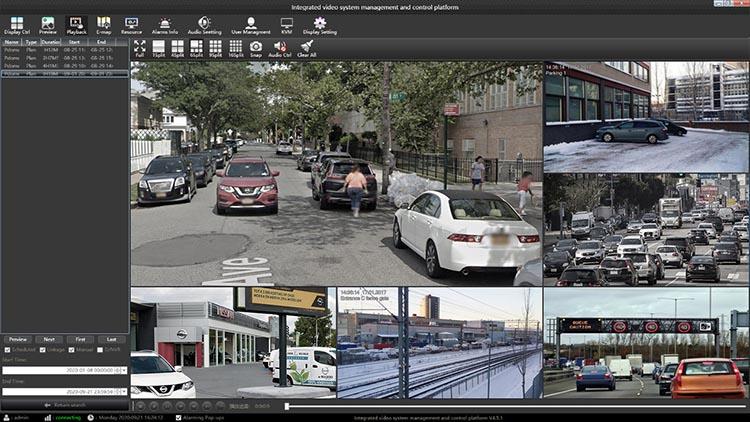
Task: Sort recordings by Type column
Action: (x=31, y=42)
